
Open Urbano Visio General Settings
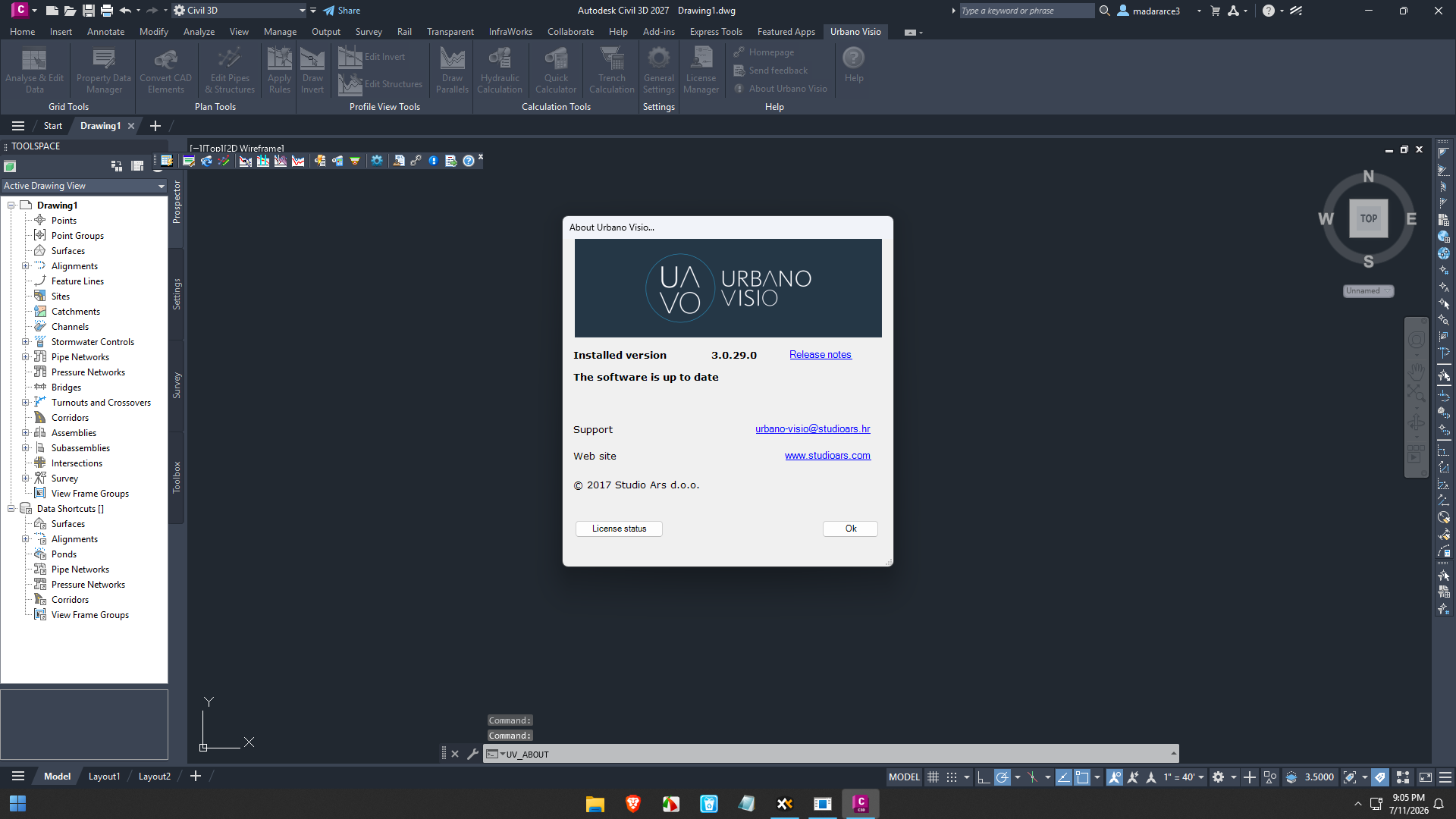pyautogui.click(x=658, y=71)
